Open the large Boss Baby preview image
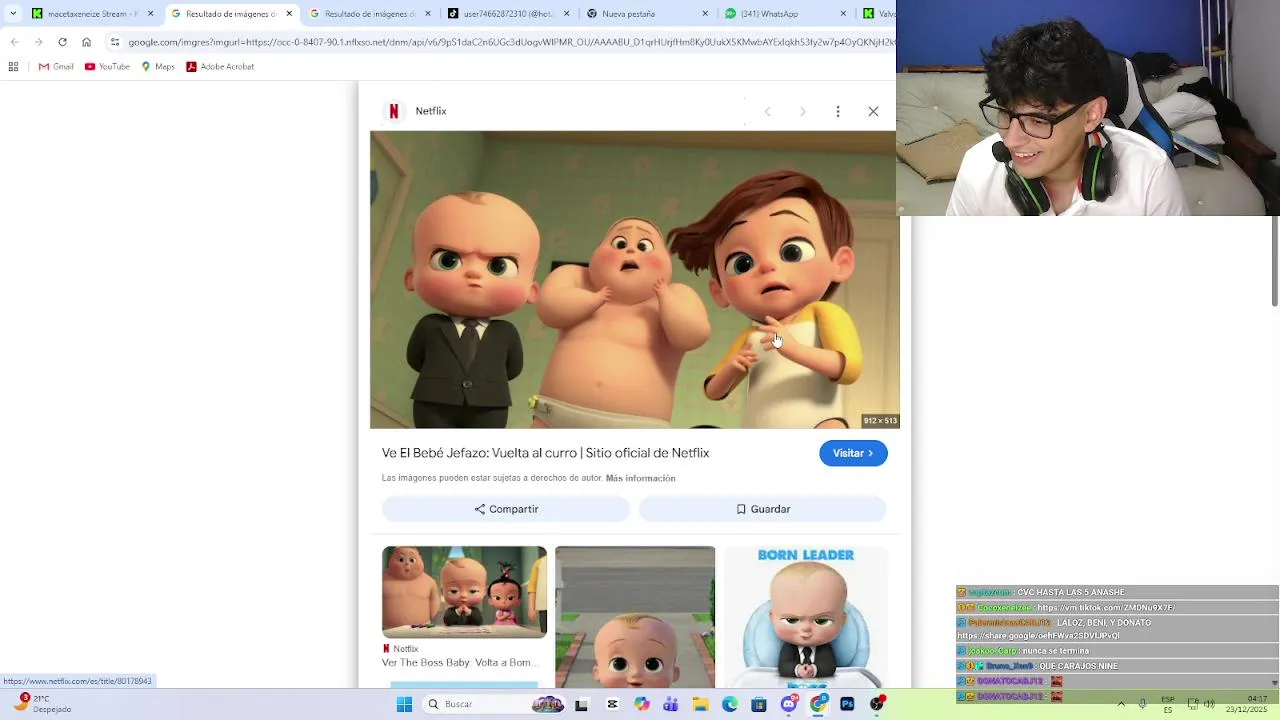The image size is (1280, 720). click(x=634, y=280)
